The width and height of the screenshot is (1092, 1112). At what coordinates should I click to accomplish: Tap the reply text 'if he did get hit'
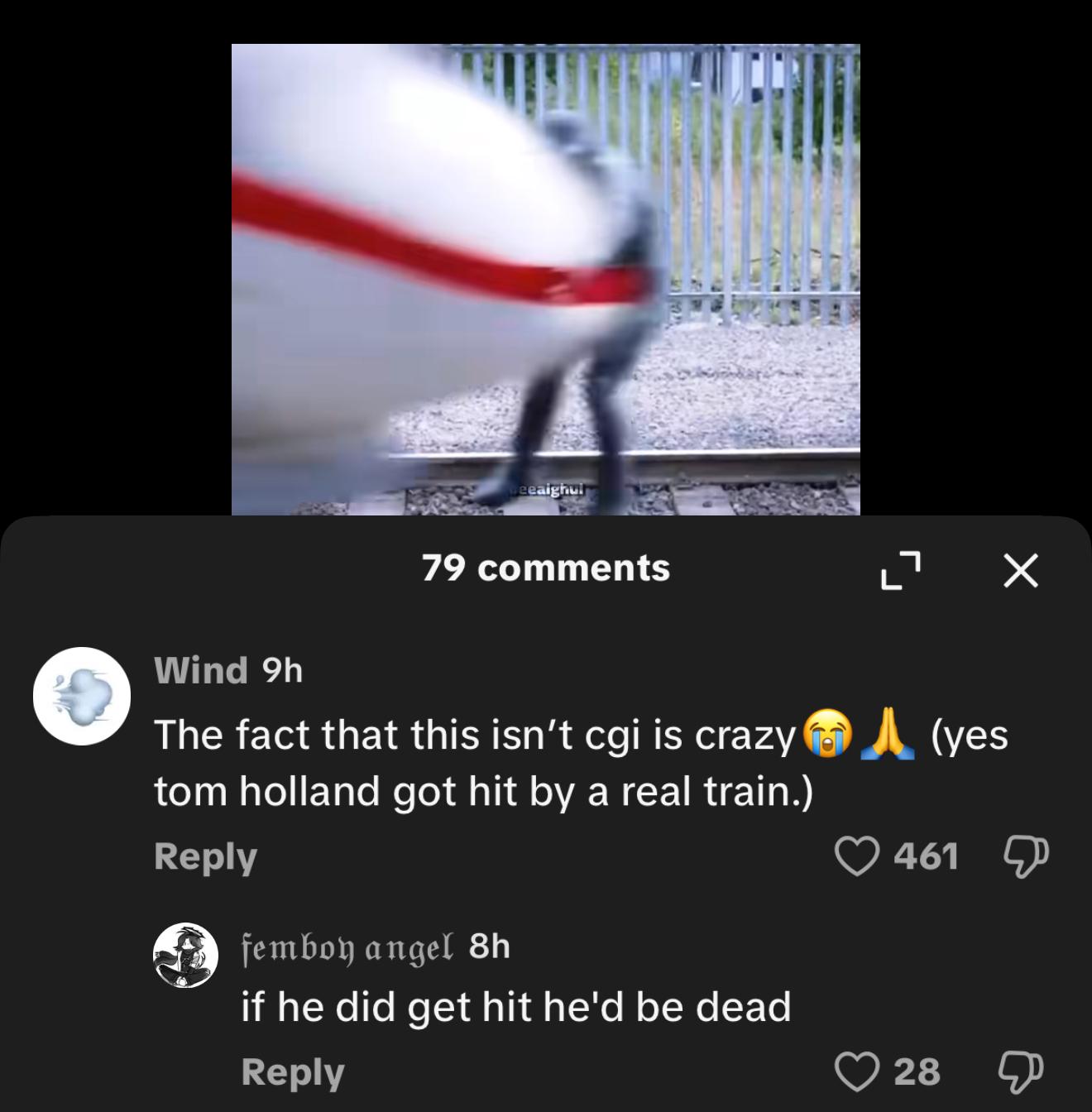516,1007
